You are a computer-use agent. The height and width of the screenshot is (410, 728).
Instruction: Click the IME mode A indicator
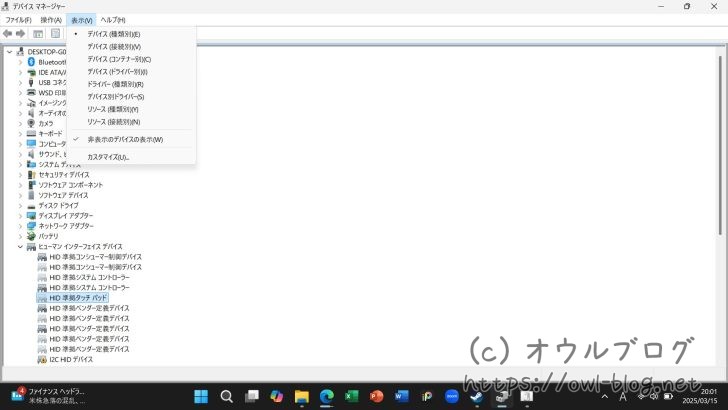pyautogui.click(x=623, y=396)
